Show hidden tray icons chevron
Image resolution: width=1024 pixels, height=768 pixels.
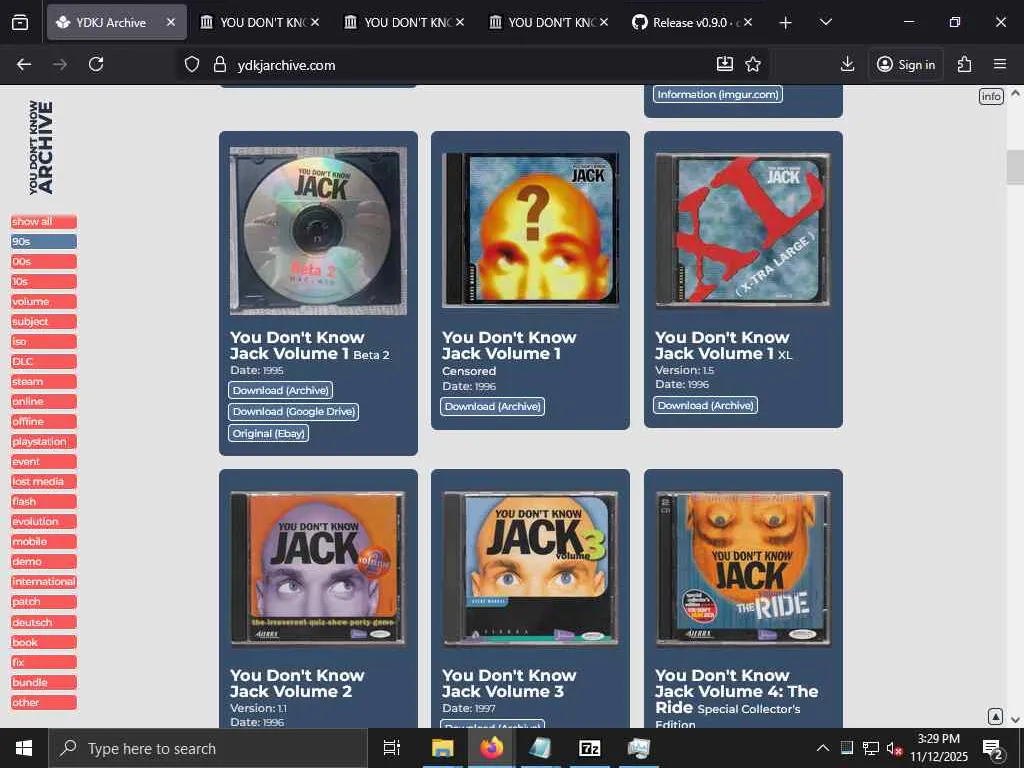(x=823, y=748)
